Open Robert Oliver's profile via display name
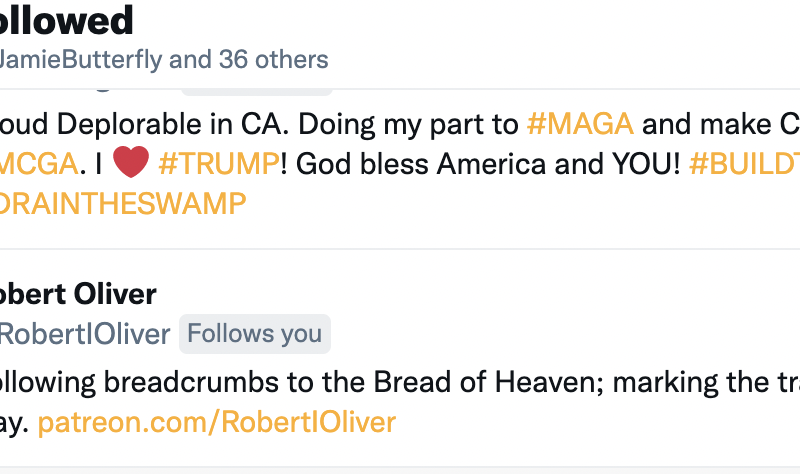The image size is (800, 474). click(78, 294)
